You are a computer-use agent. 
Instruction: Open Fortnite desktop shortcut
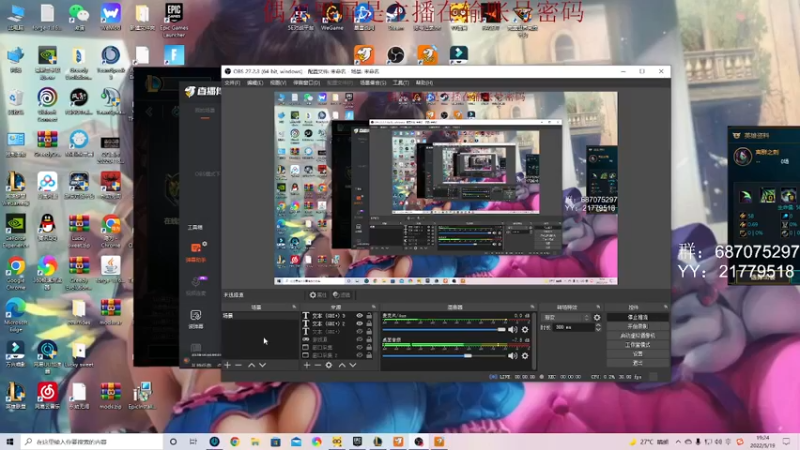click(174, 55)
